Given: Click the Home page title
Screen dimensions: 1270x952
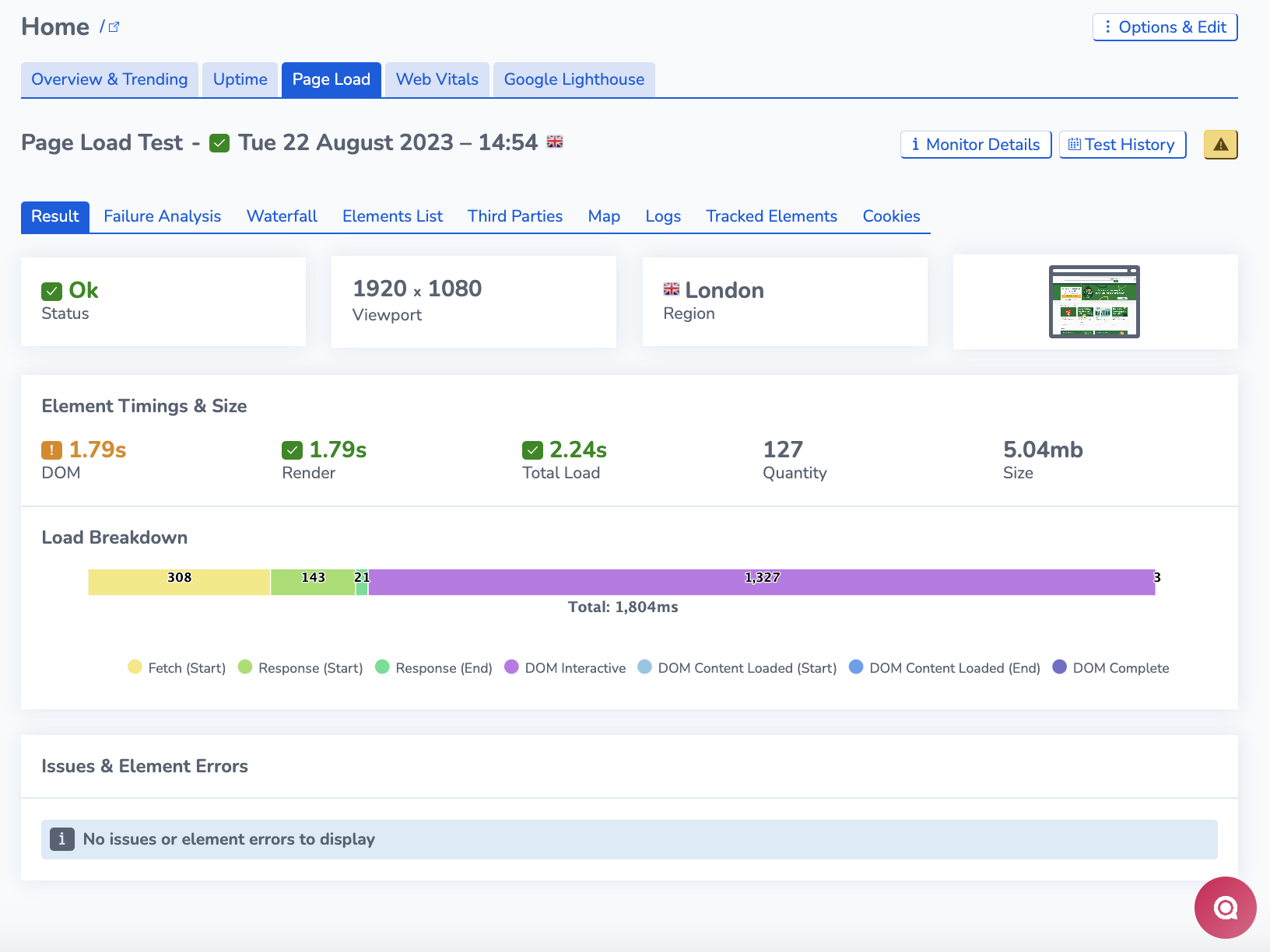Looking at the screenshot, I should (x=55, y=27).
